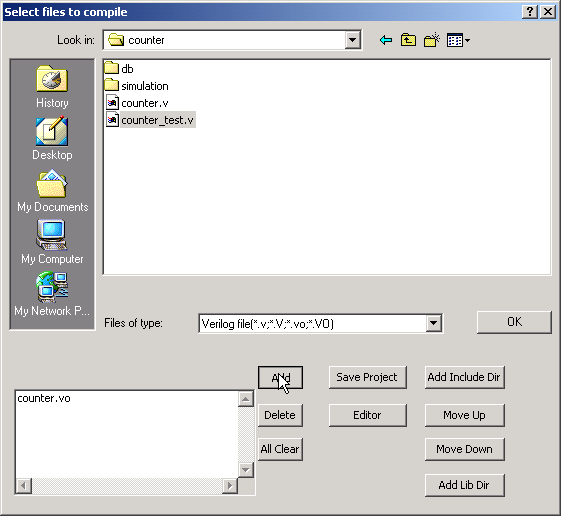Select the counter.v file
The width and height of the screenshot is (561, 516).
(137, 103)
